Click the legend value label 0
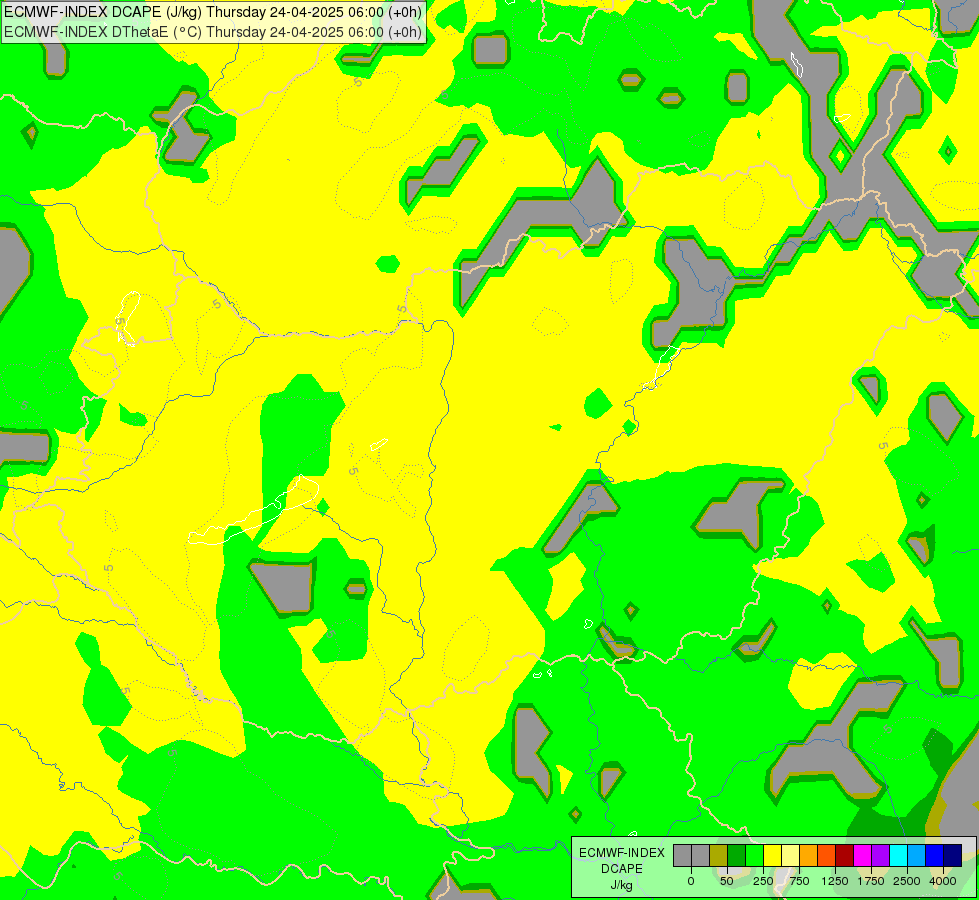 pyautogui.click(x=691, y=881)
